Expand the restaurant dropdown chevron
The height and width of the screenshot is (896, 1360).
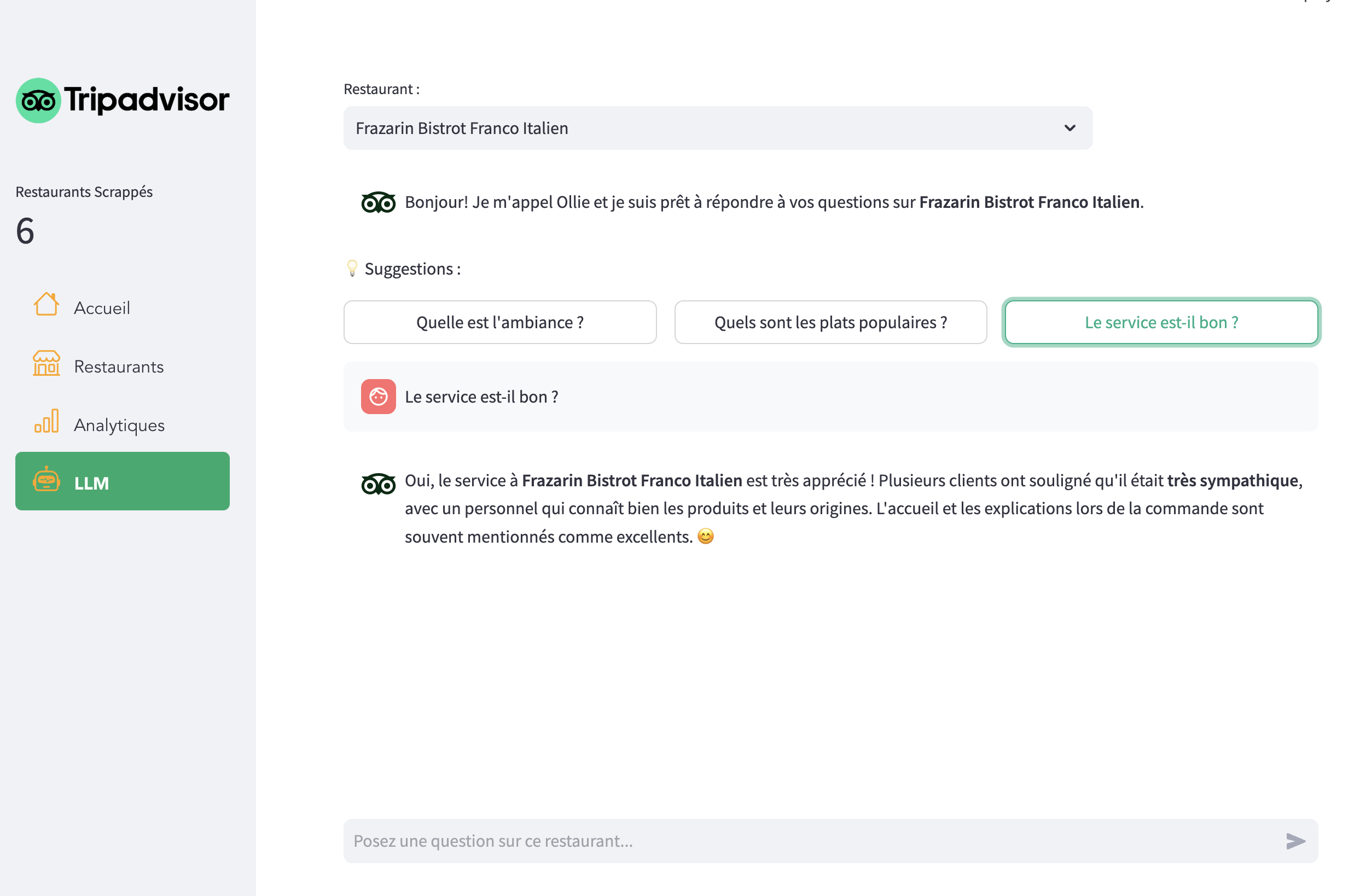(1070, 128)
